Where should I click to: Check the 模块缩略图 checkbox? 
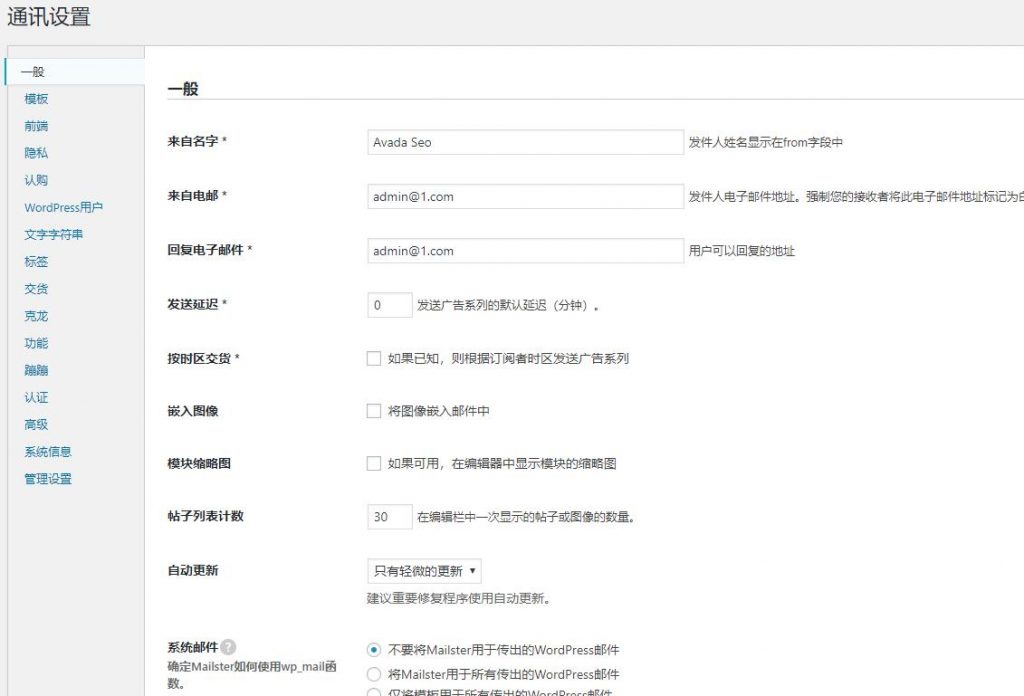[x=374, y=464]
